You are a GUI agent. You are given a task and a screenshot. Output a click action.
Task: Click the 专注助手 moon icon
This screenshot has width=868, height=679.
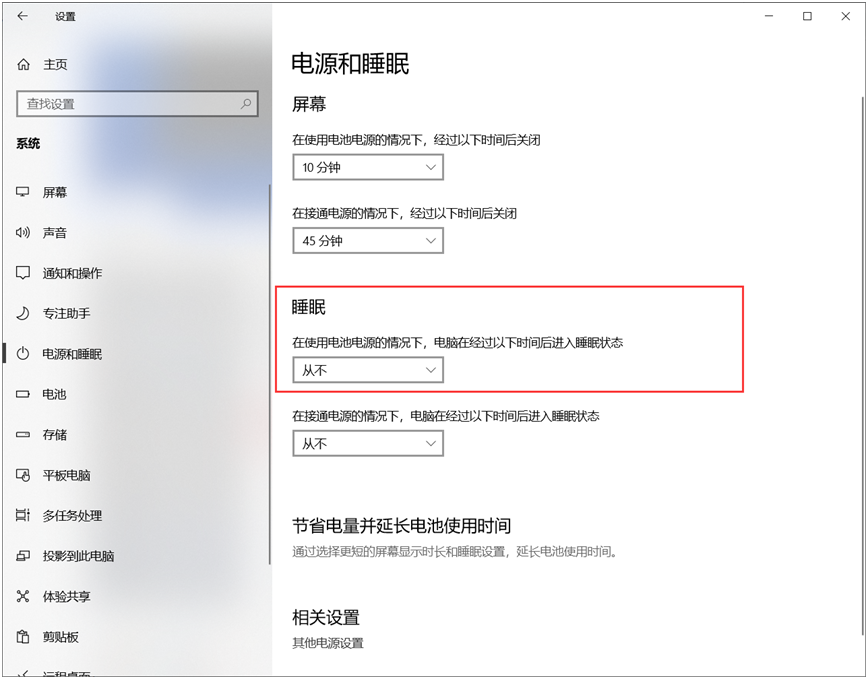23,313
